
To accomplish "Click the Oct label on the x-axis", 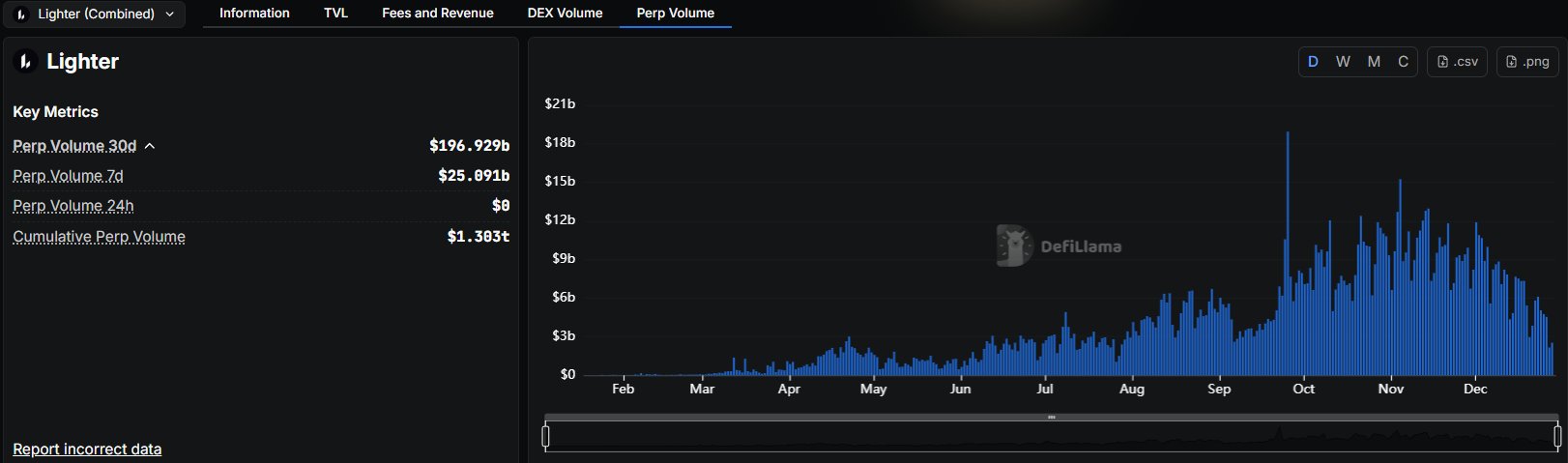I will click(1303, 389).
